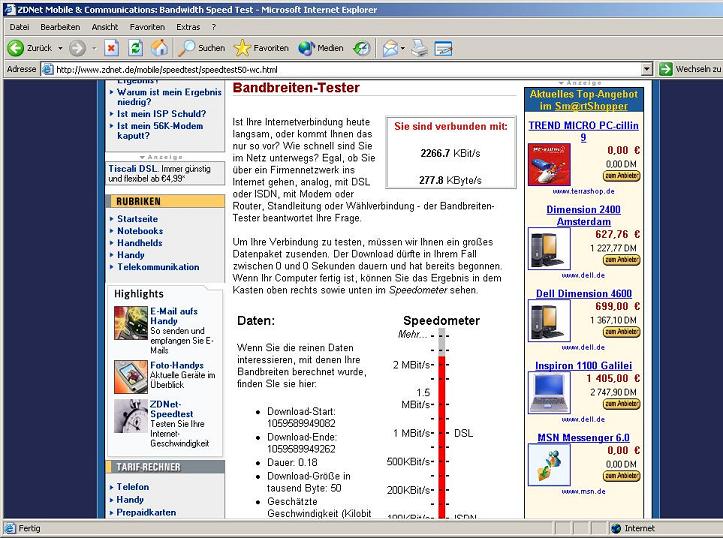Open forward button history dropdown arrow
Viewport: 723px width, 538px height.
coord(94,48)
